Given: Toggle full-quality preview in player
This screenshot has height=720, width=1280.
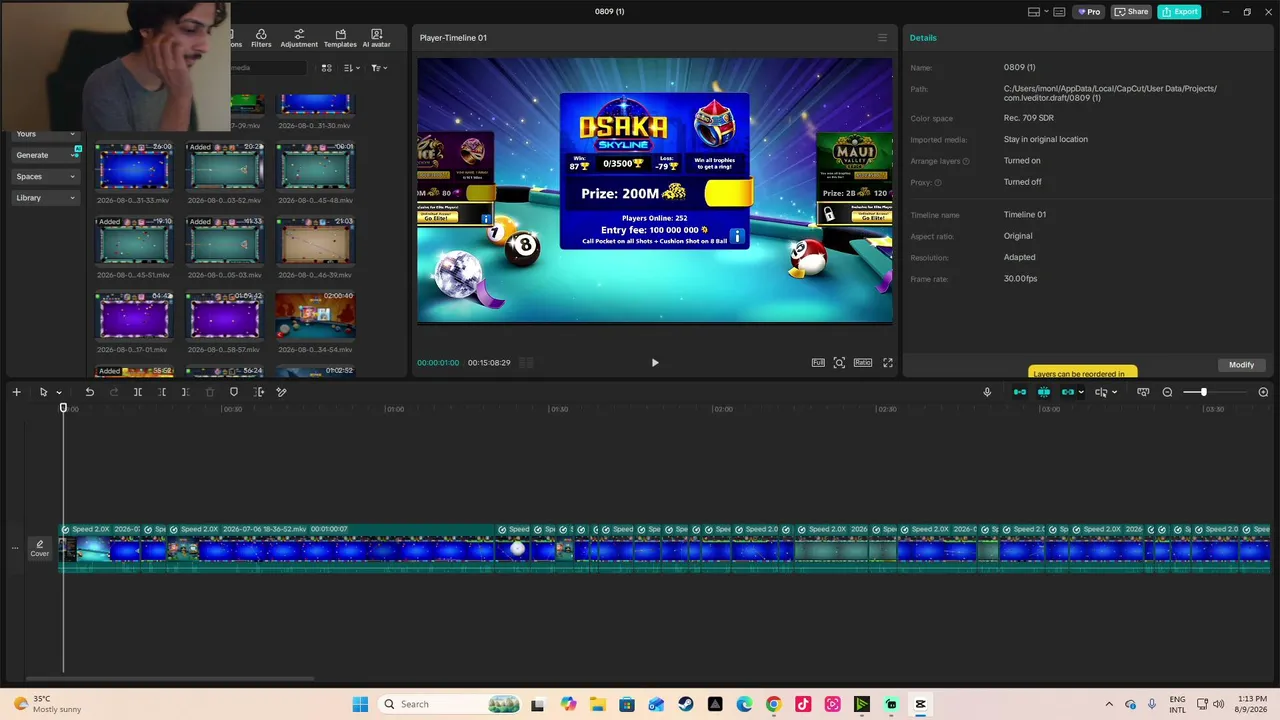Looking at the screenshot, I should coord(818,363).
